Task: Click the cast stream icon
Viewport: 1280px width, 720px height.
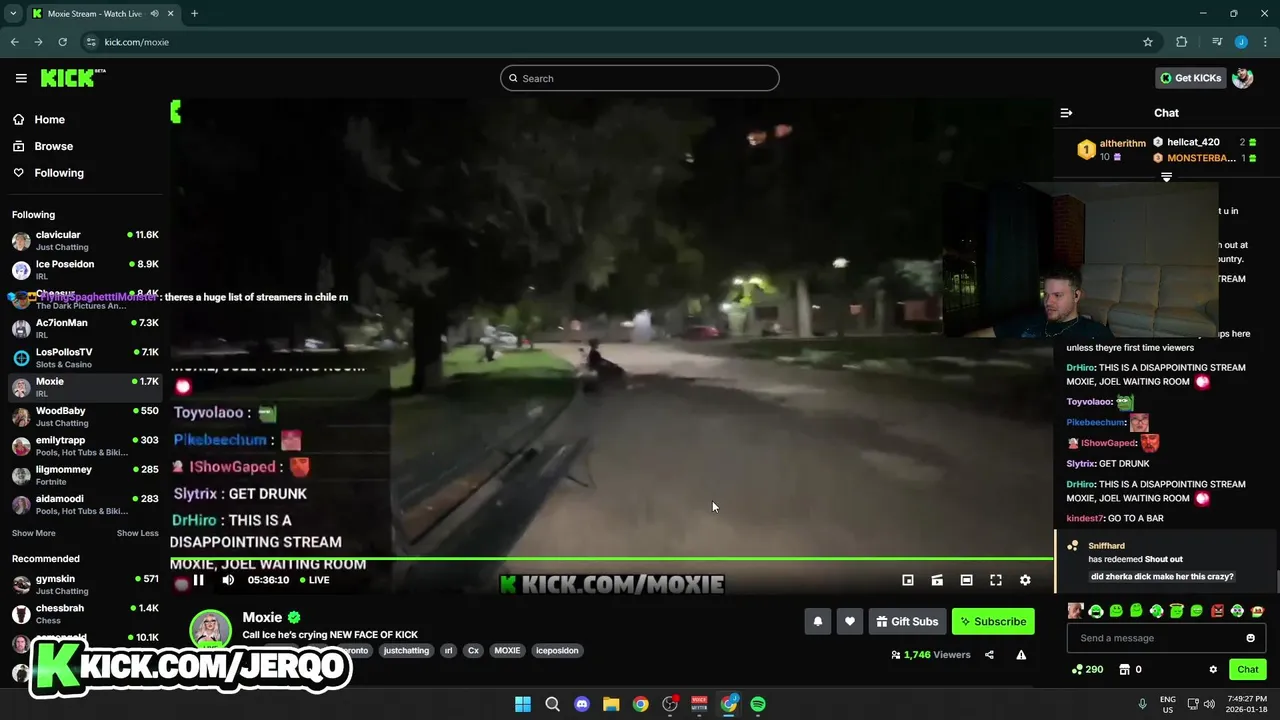Action: click(x=937, y=580)
